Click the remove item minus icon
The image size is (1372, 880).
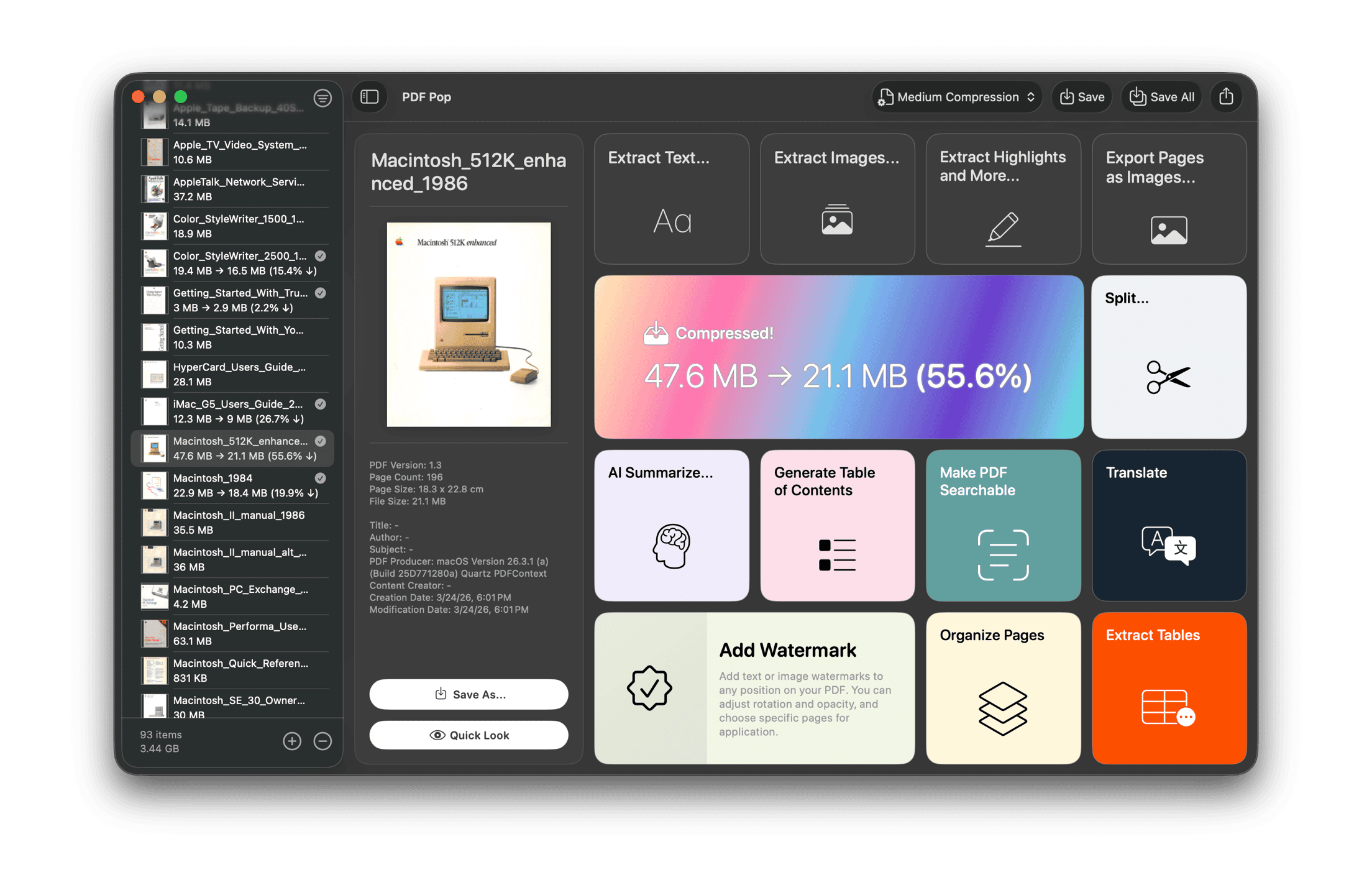[322, 741]
